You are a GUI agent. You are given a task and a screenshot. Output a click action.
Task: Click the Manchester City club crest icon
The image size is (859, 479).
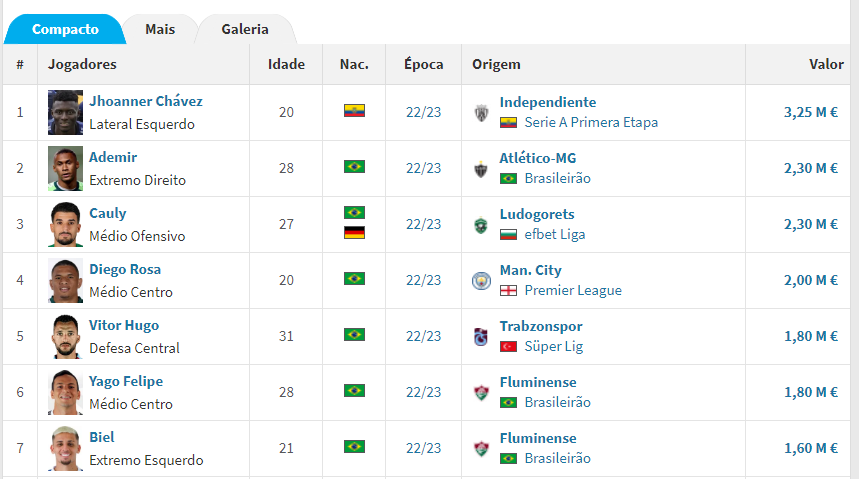(x=481, y=281)
